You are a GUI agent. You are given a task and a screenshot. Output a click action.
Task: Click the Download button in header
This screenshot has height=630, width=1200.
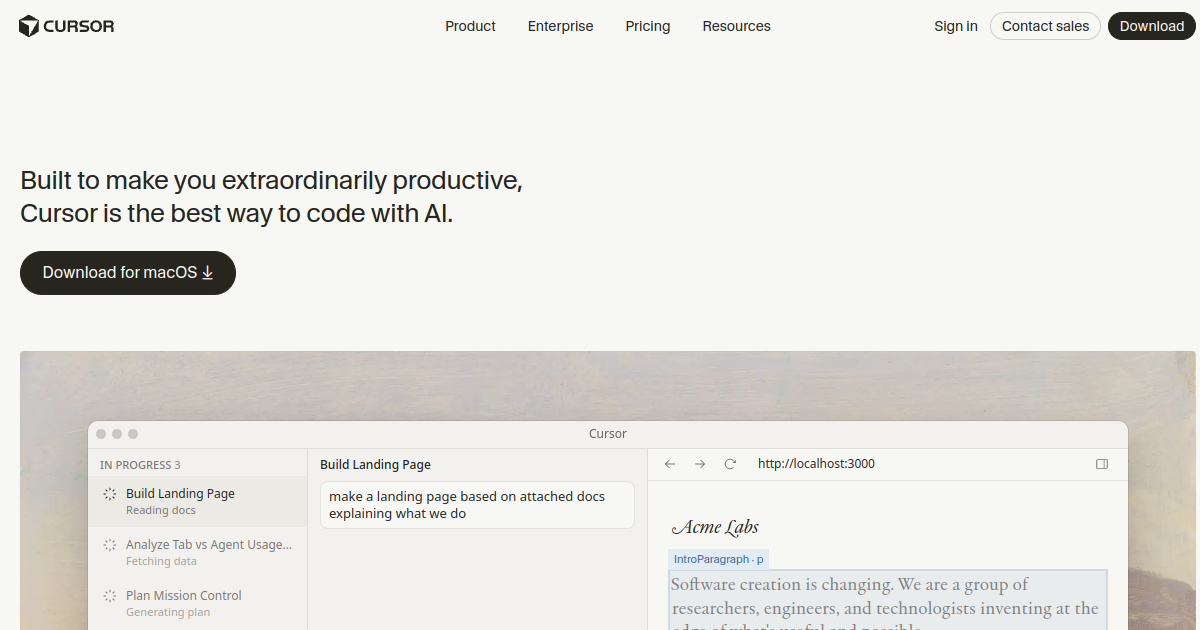click(x=1151, y=26)
